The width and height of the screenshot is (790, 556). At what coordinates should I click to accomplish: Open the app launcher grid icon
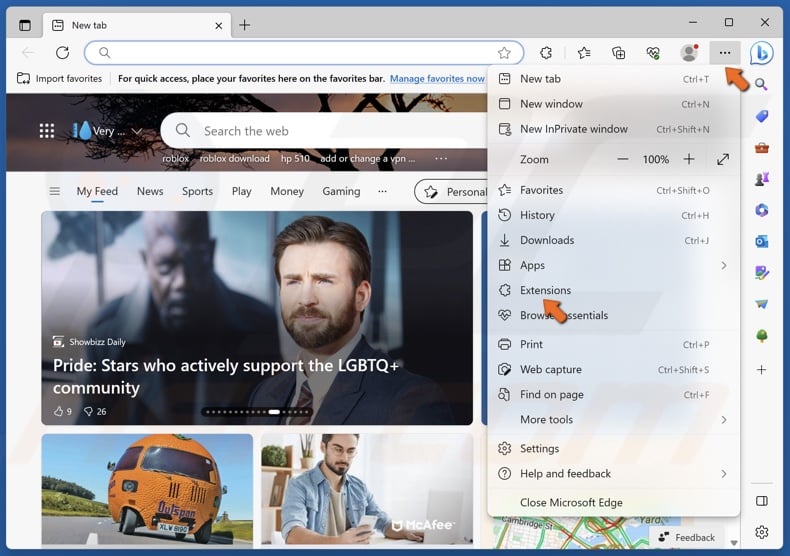click(x=47, y=131)
